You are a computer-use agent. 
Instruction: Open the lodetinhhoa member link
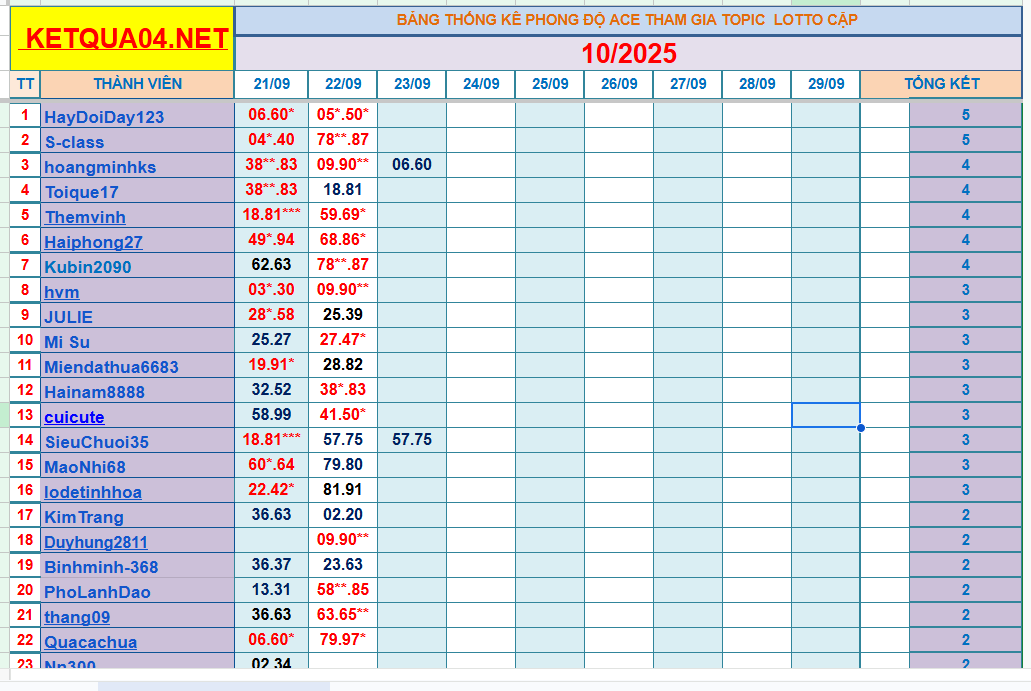(93, 492)
